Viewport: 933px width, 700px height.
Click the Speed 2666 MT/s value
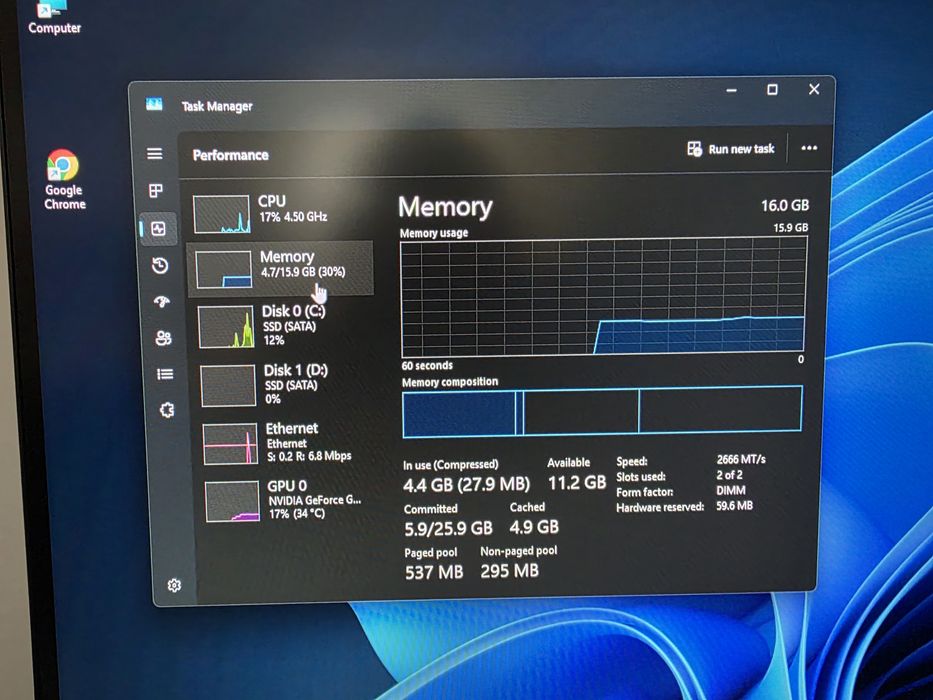tap(741, 460)
